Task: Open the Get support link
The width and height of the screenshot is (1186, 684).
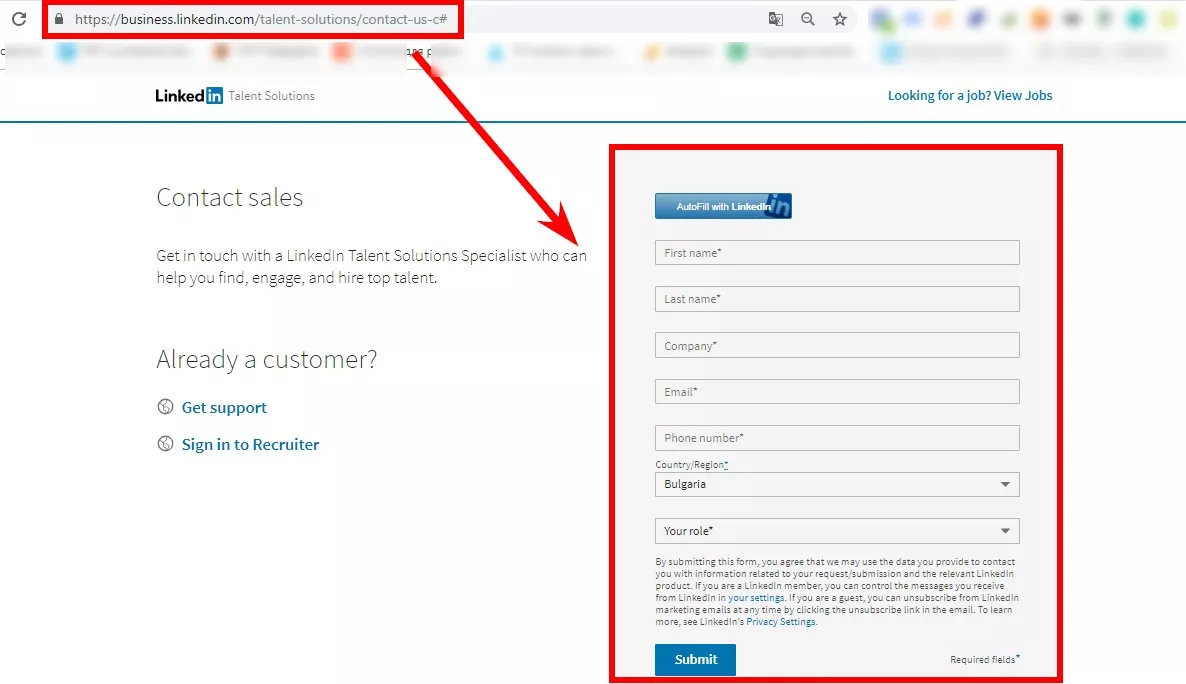Action: pos(224,407)
